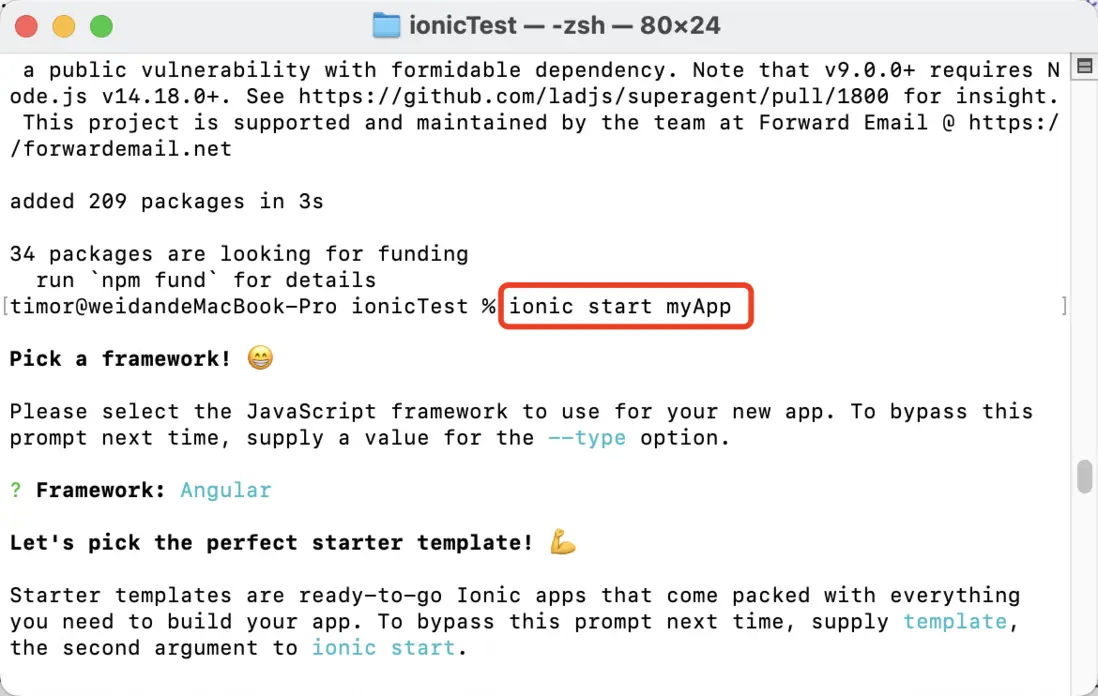Click the green full-screen window button

click(101, 27)
